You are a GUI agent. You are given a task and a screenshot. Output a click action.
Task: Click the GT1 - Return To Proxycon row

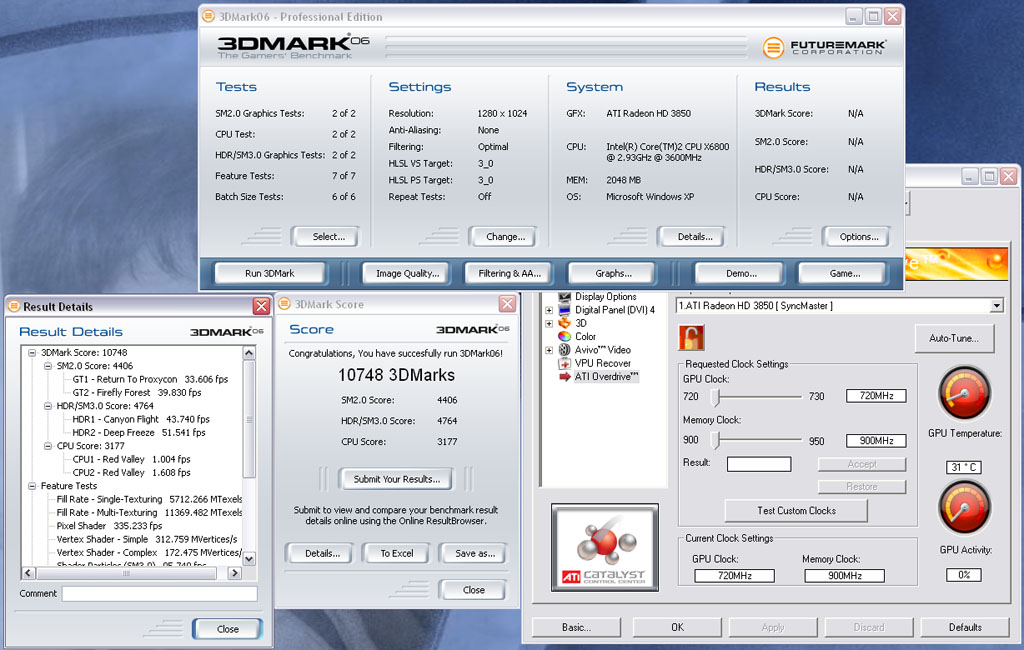point(150,379)
